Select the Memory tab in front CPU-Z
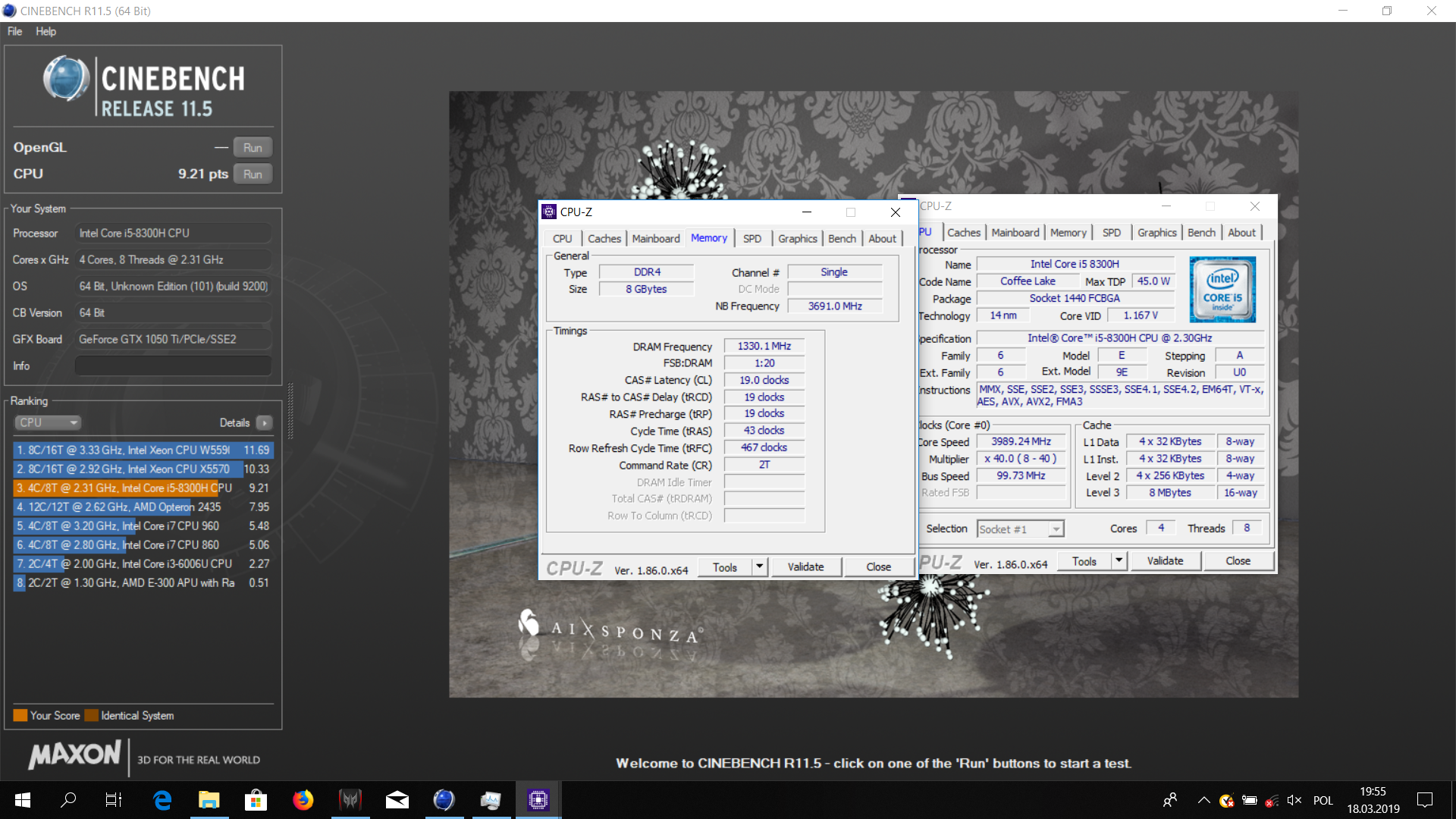The image size is (1456, 819). point(709,237)
